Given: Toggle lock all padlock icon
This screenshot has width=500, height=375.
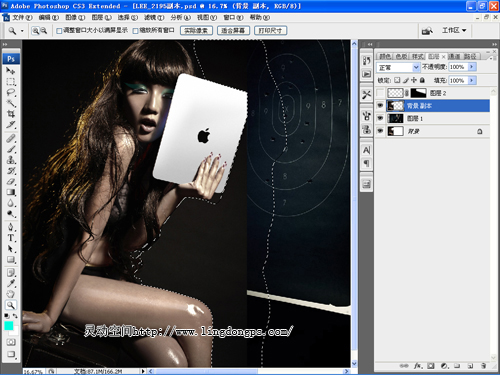Looking at the screenshot, I should click(422, 80).
